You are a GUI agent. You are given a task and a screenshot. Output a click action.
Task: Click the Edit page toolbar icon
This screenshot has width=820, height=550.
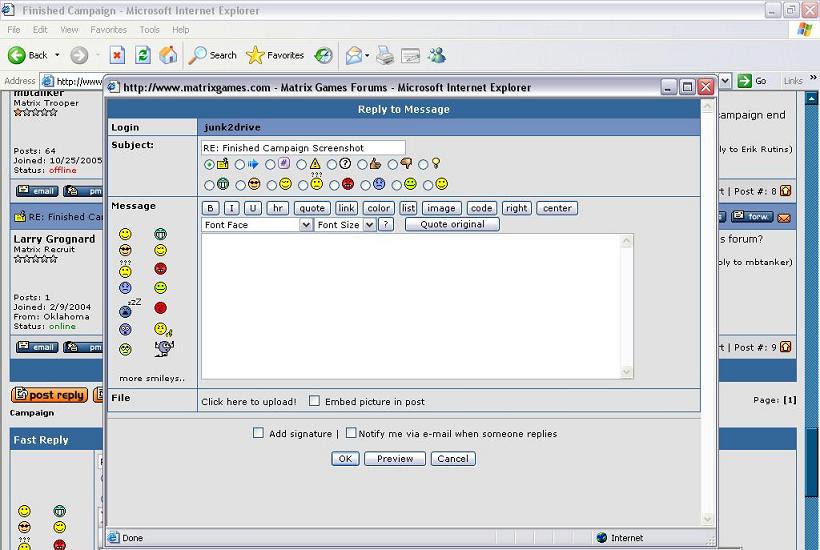411,55
